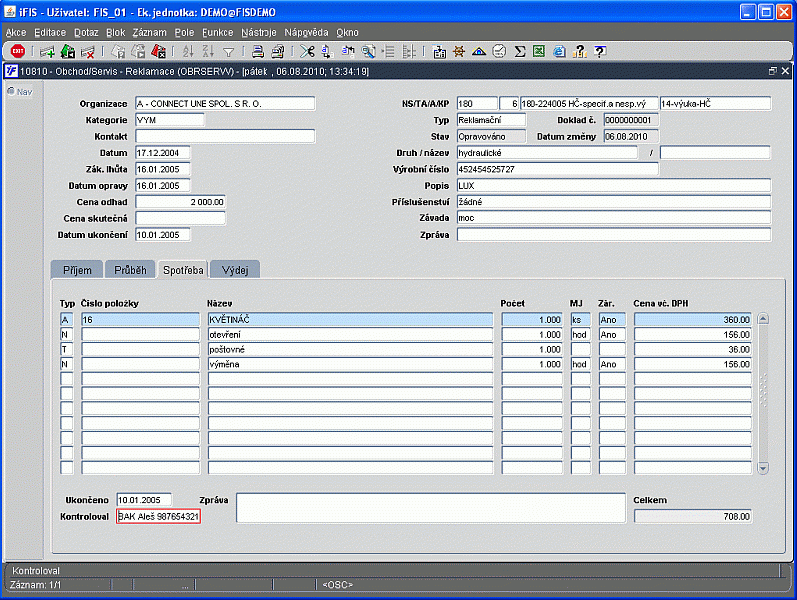The height and width of the screenshot is (600, 797).
Task: Click the paste field icon
Action: 348,51
